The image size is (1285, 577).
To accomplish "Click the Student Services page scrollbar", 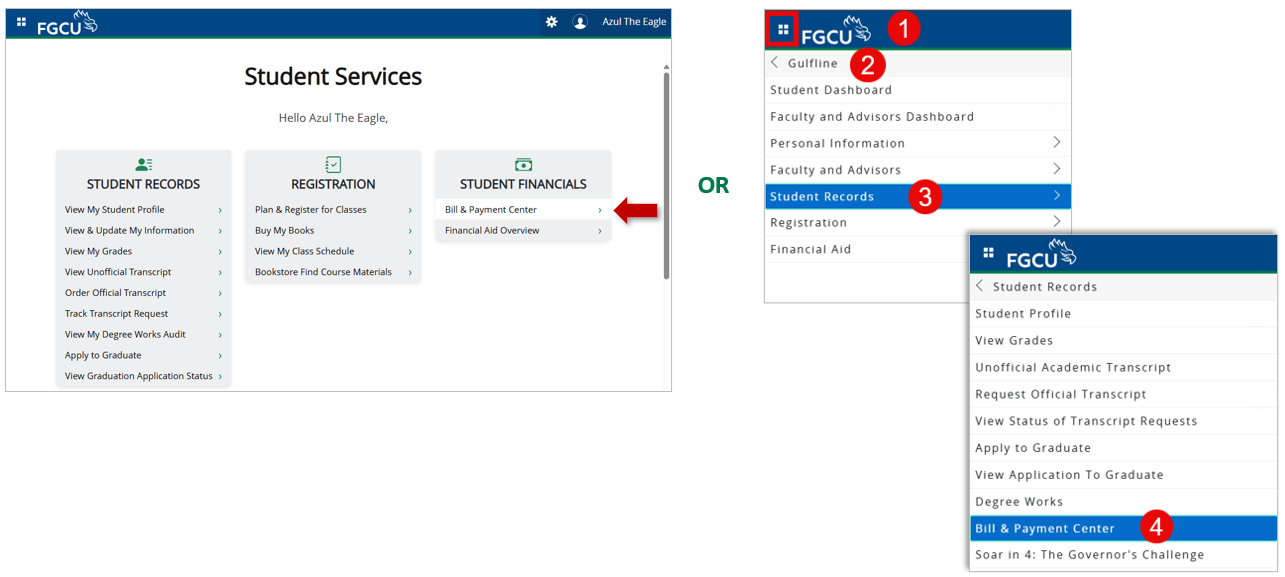I will pyautogui.click(x=665, y=175).
